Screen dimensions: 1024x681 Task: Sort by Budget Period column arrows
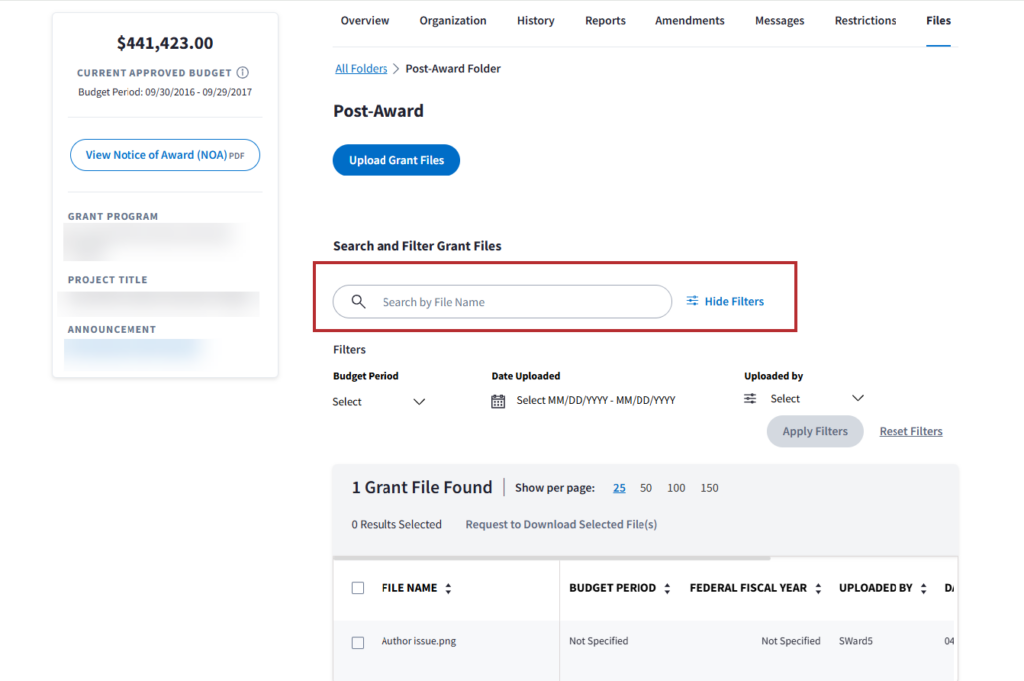pyautogui.click(x=667, y=589)
